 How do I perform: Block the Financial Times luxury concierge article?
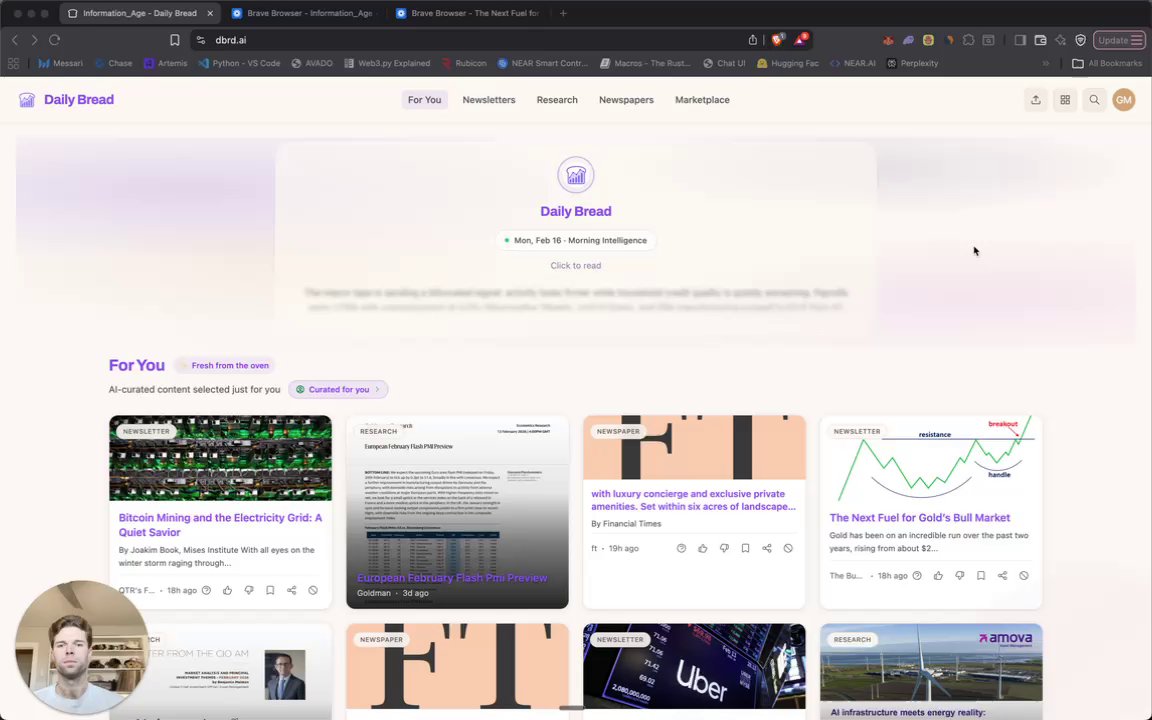788,548
